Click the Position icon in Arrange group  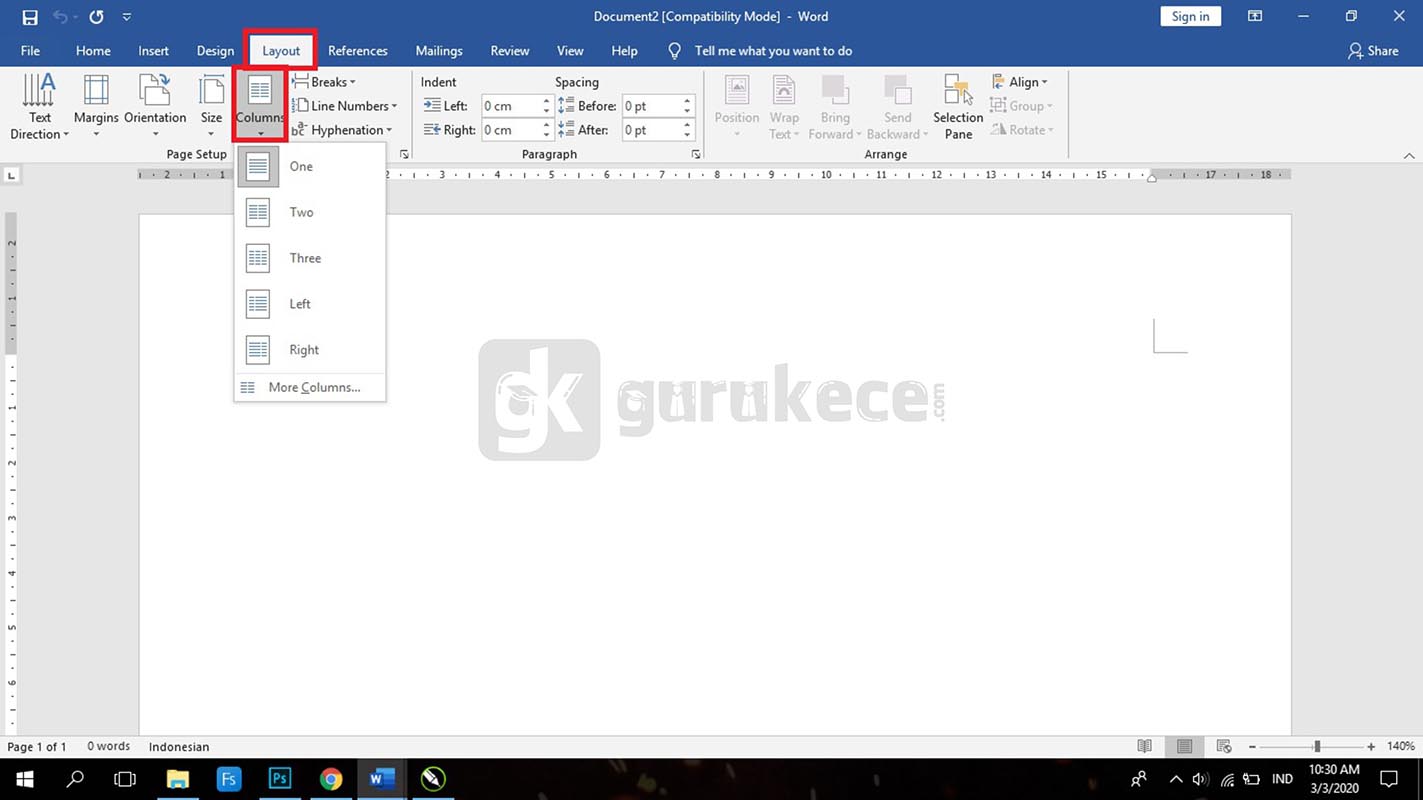click(x=736, y=104)
